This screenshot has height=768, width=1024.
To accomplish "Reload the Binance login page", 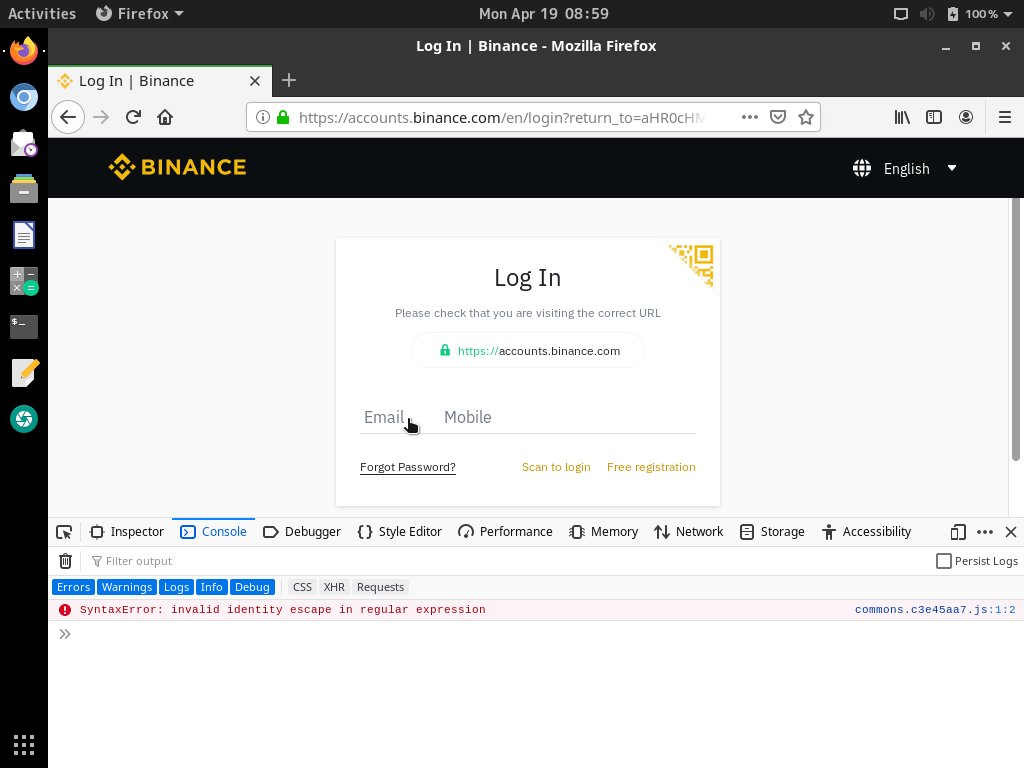I will [133, 118].
